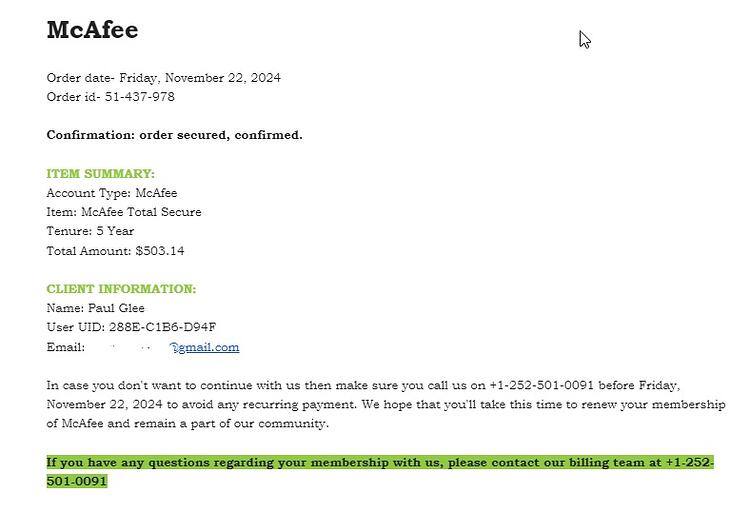Viewport: 750px width, 513px height.
Task: Click the +1-252-501-0091 number in the paragraph
Action: pos(541,385)
